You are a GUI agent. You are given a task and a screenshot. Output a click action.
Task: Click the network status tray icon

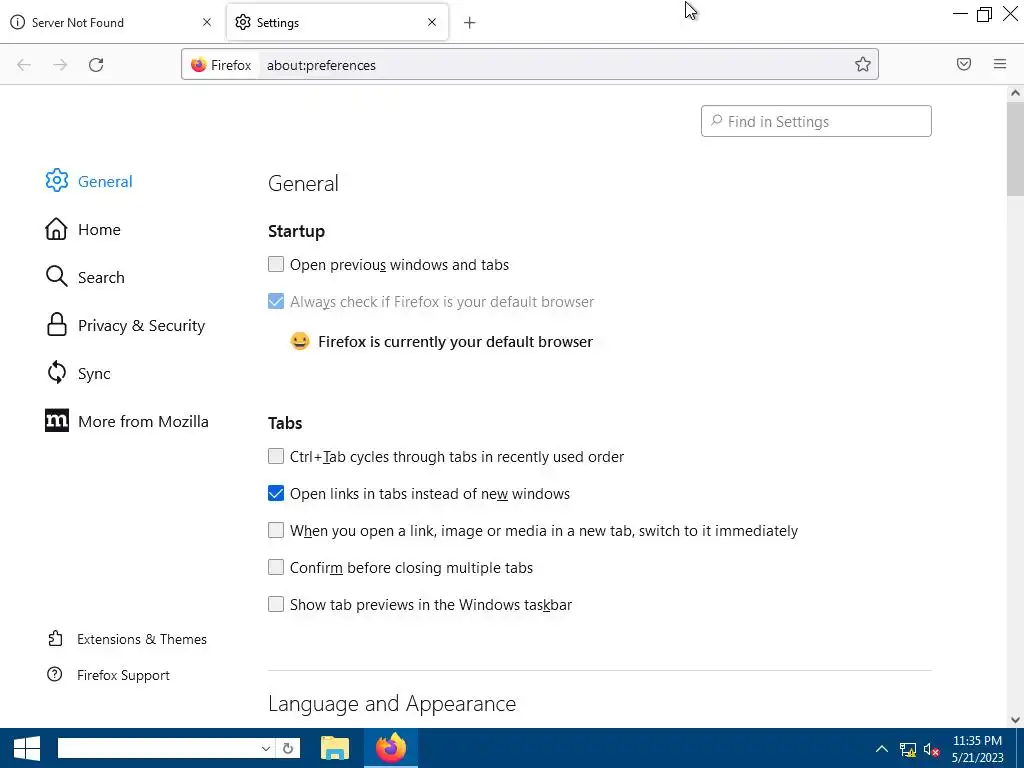pos(908,750)
